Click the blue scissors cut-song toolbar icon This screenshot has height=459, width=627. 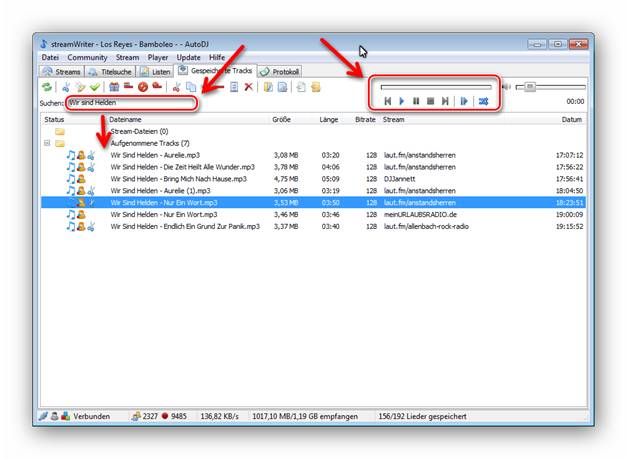[x=66, y=87]
